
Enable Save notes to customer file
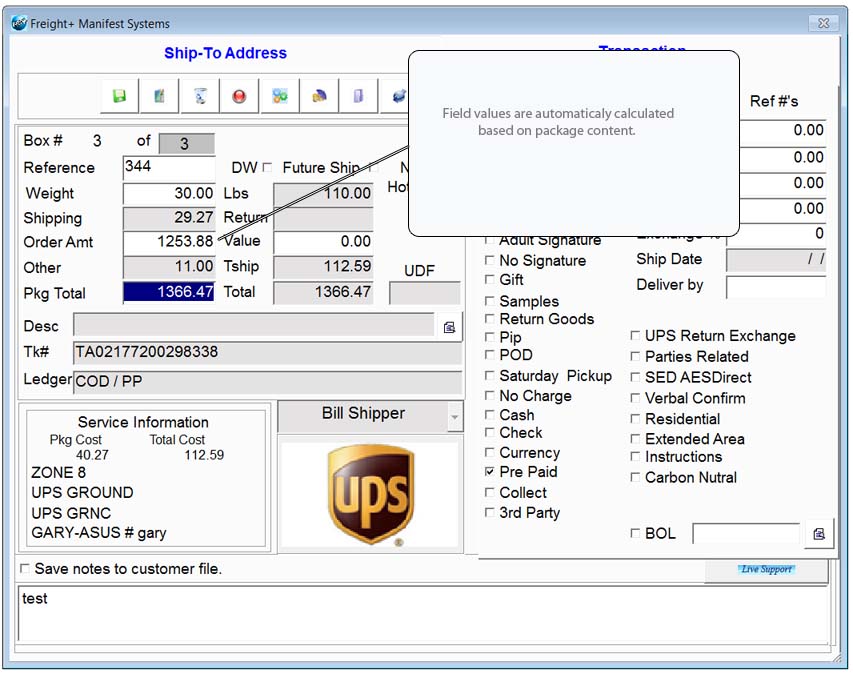[x=23, y=568]
